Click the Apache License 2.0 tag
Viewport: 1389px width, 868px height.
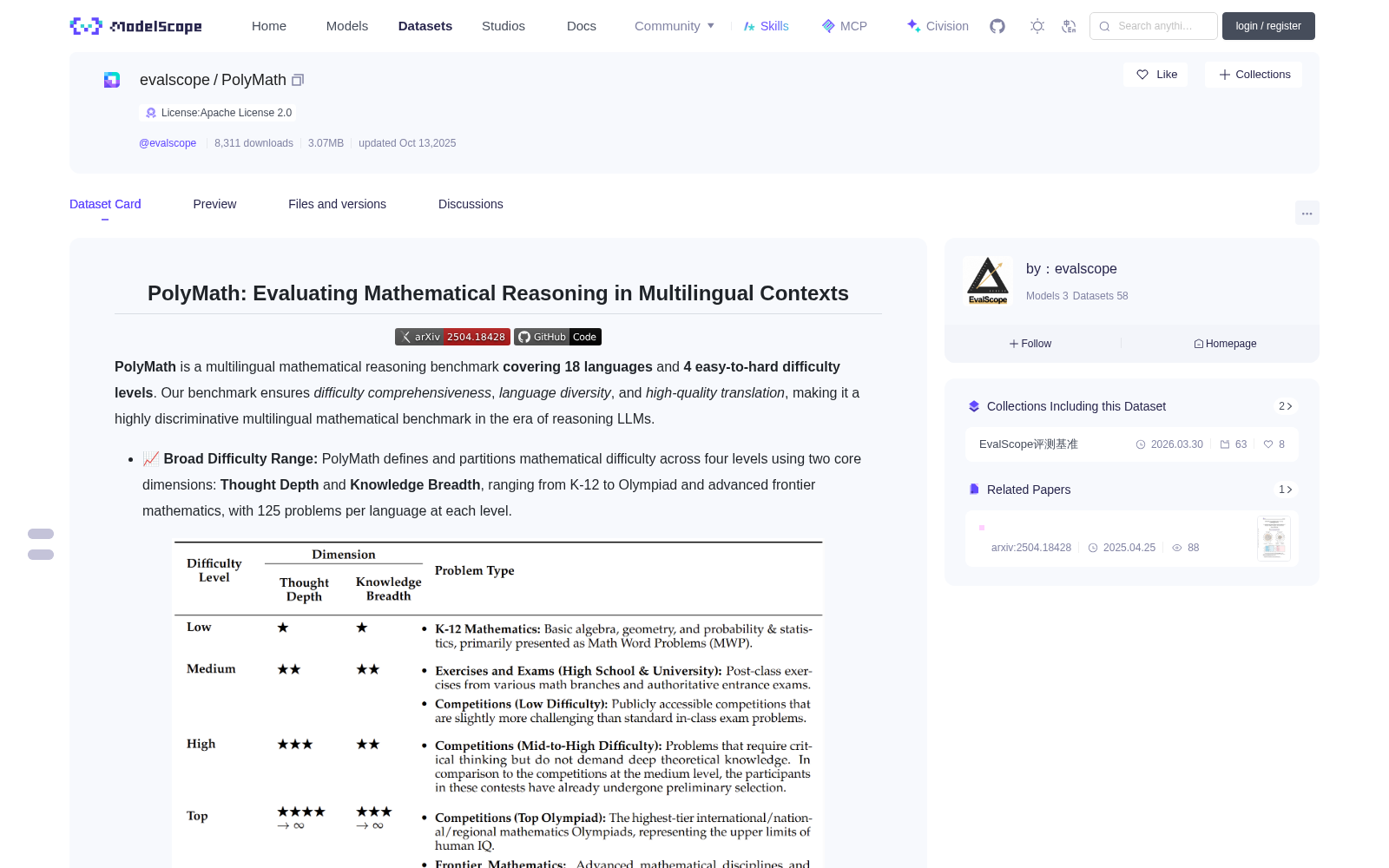[x=218, y=113]
